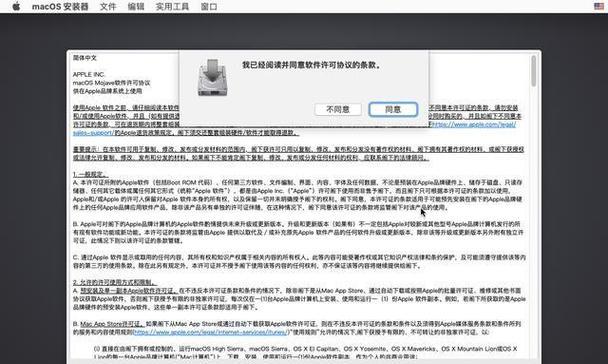
Task: Click the Mac App Store许可证 underlined text
Action: [112, 324]
